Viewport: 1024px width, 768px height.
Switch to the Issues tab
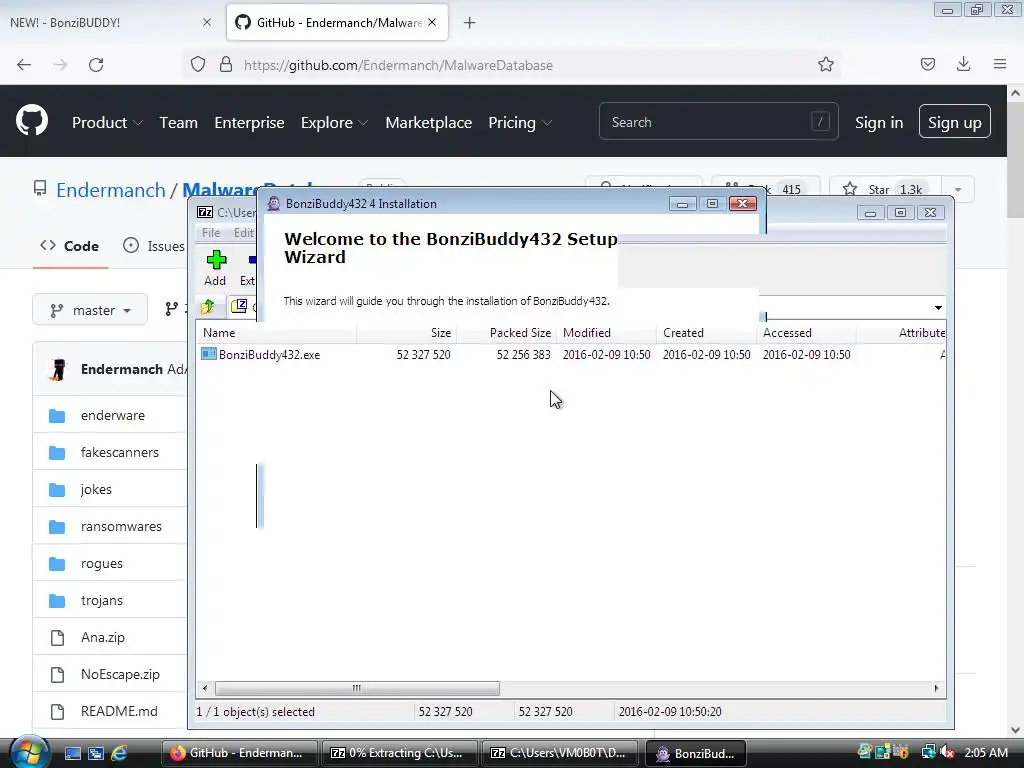[x=154, y=246]
